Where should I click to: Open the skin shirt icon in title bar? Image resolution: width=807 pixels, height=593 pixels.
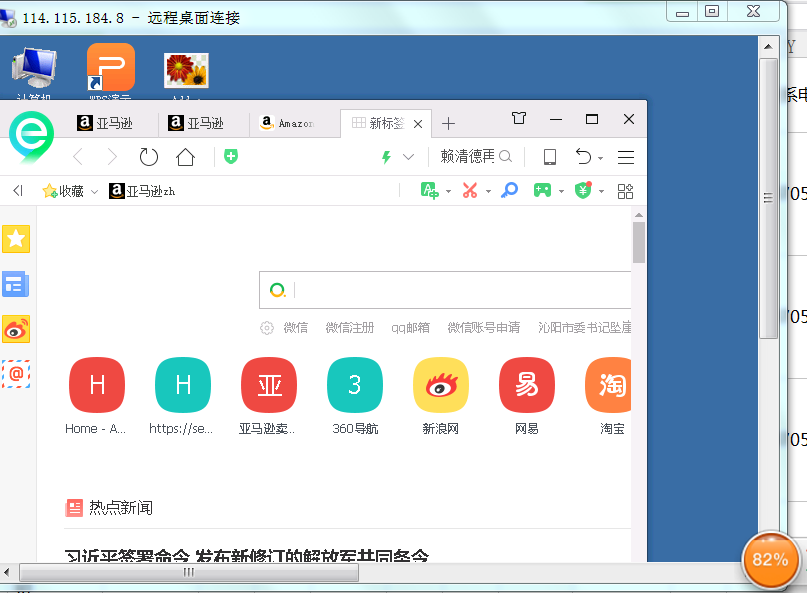(x=519, y=118)
